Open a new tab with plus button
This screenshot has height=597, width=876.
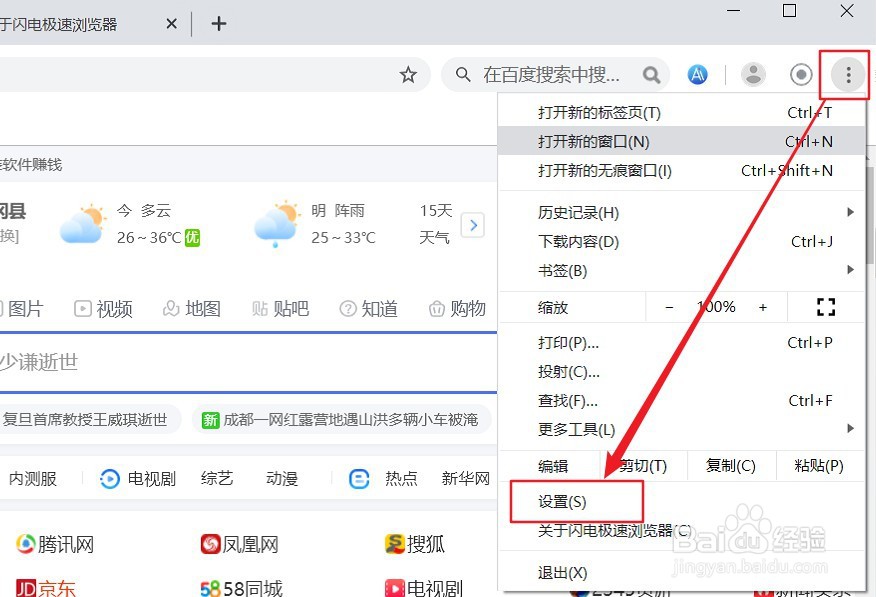pyautogui.click(x=218, y=23)
